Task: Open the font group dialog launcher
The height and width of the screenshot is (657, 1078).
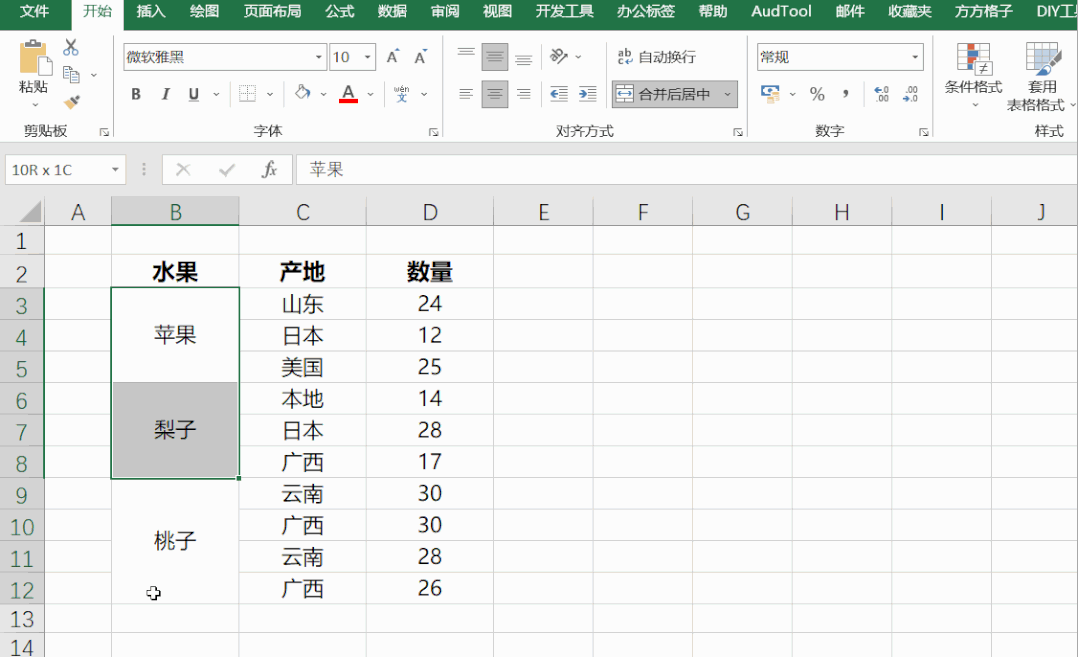Action: click(x=433, y=132)
